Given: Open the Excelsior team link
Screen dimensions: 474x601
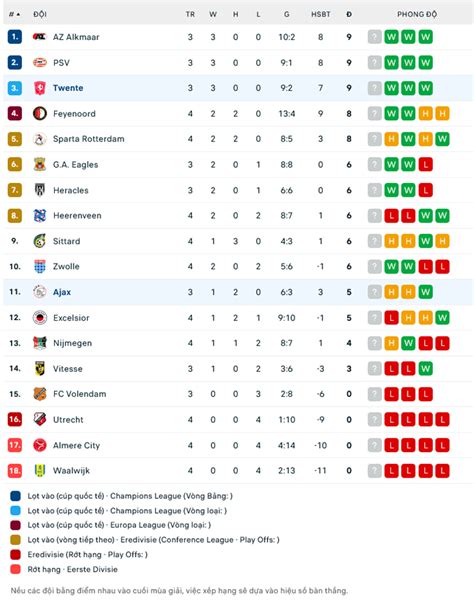Looking at the screenshot, I should point(71,318).
